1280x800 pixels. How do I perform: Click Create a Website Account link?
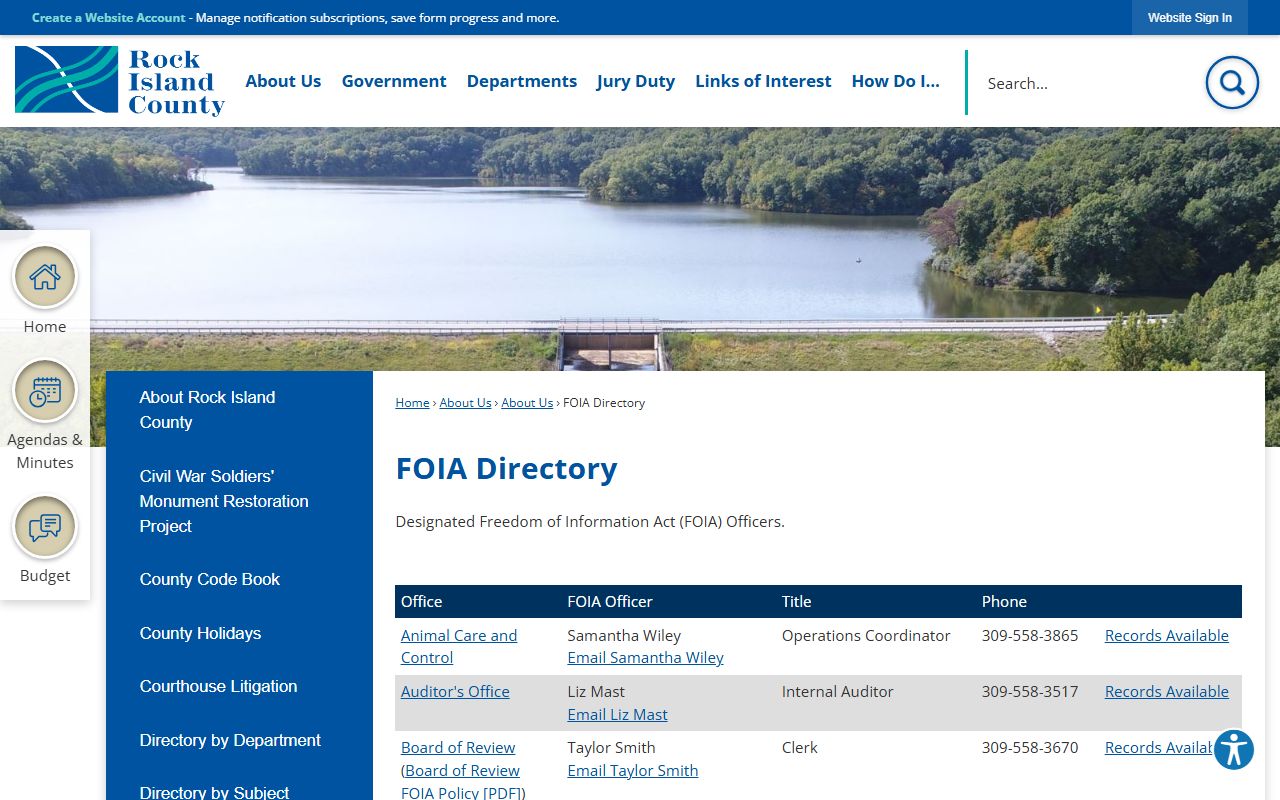click(x=109, y=17)
